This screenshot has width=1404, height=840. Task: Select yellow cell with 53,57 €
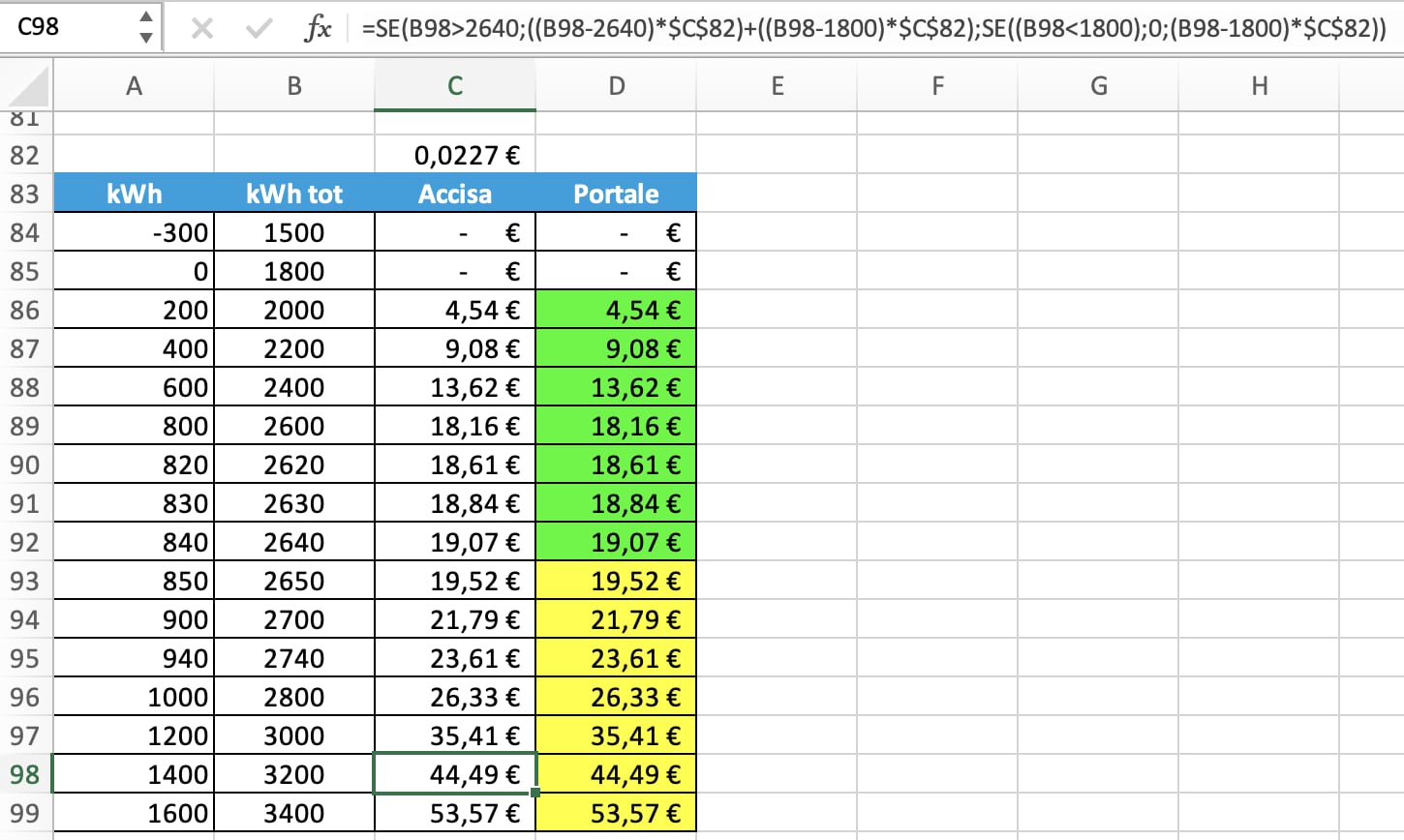(616, 813)
